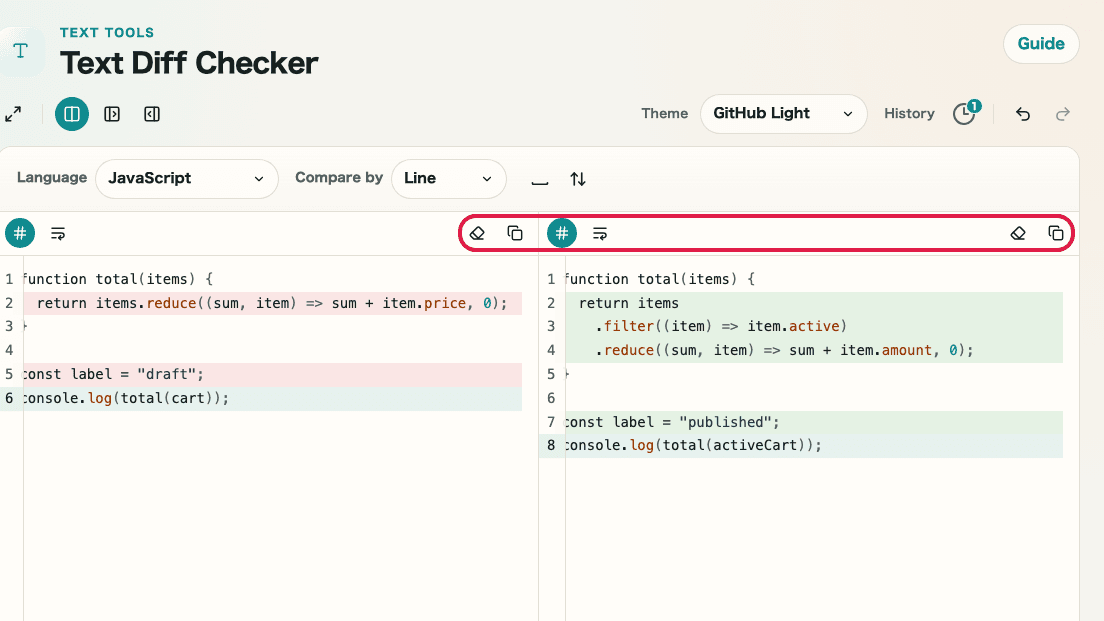The height and width of the screenshot is (621, 1104).
Task: Click the TEXT TOOLS breadcrumb link
Action: 107,32
